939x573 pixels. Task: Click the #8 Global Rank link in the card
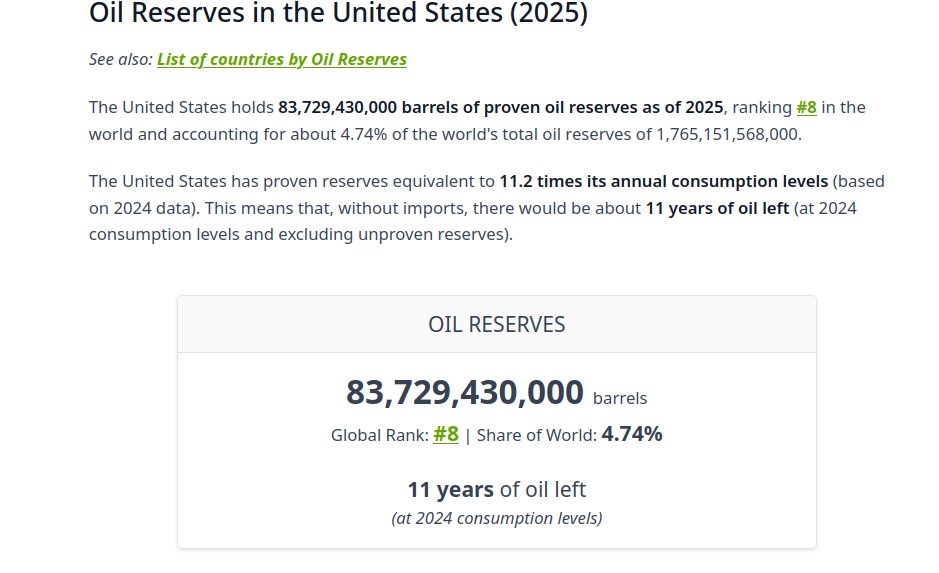pos(446,434)
